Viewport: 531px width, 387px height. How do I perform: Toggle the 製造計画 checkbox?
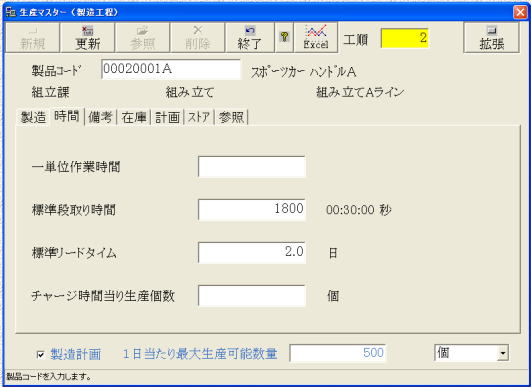coord(40,354)
